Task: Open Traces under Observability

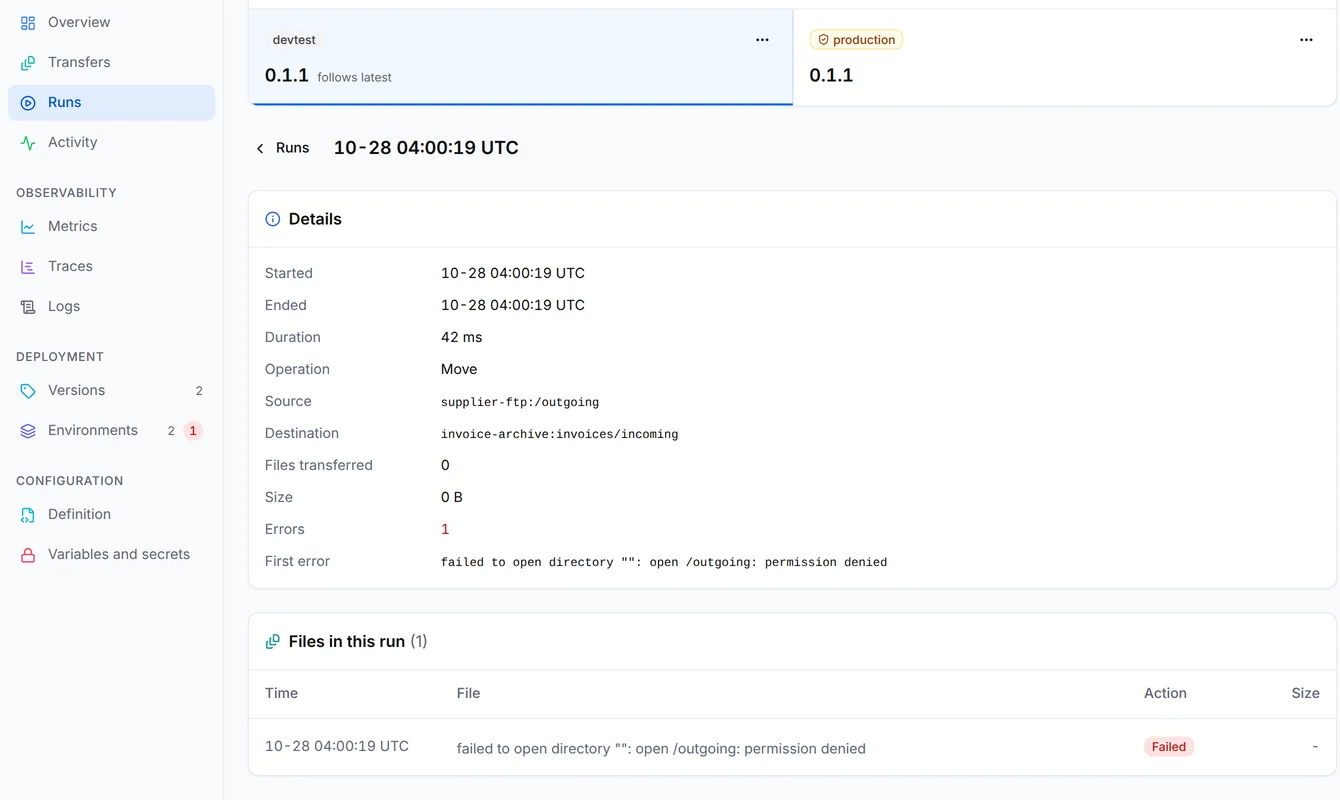Action: 111,266
